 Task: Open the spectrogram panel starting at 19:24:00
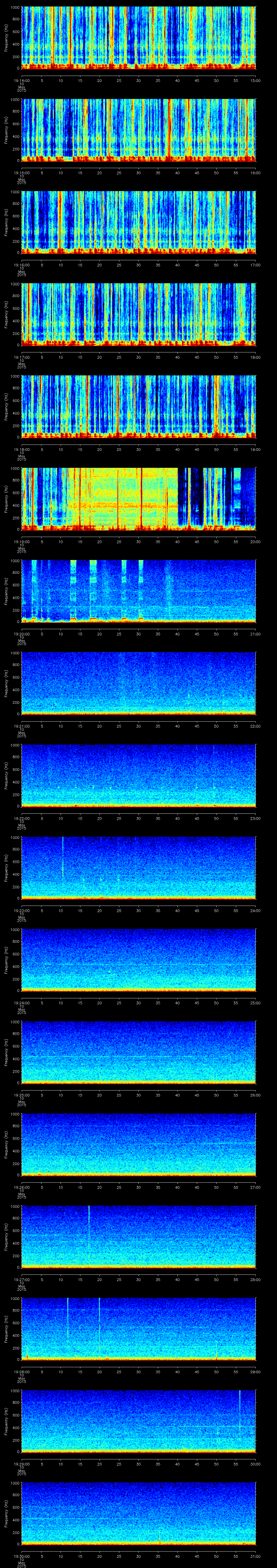pos(139,960)
